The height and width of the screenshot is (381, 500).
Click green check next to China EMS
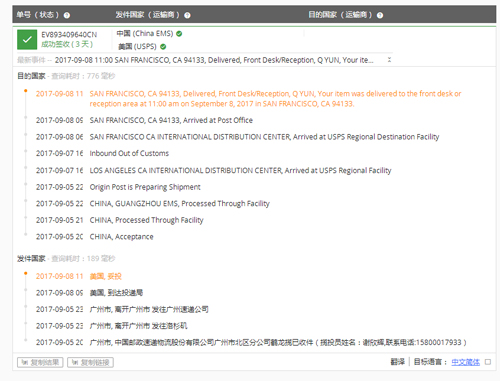[179, 34]
